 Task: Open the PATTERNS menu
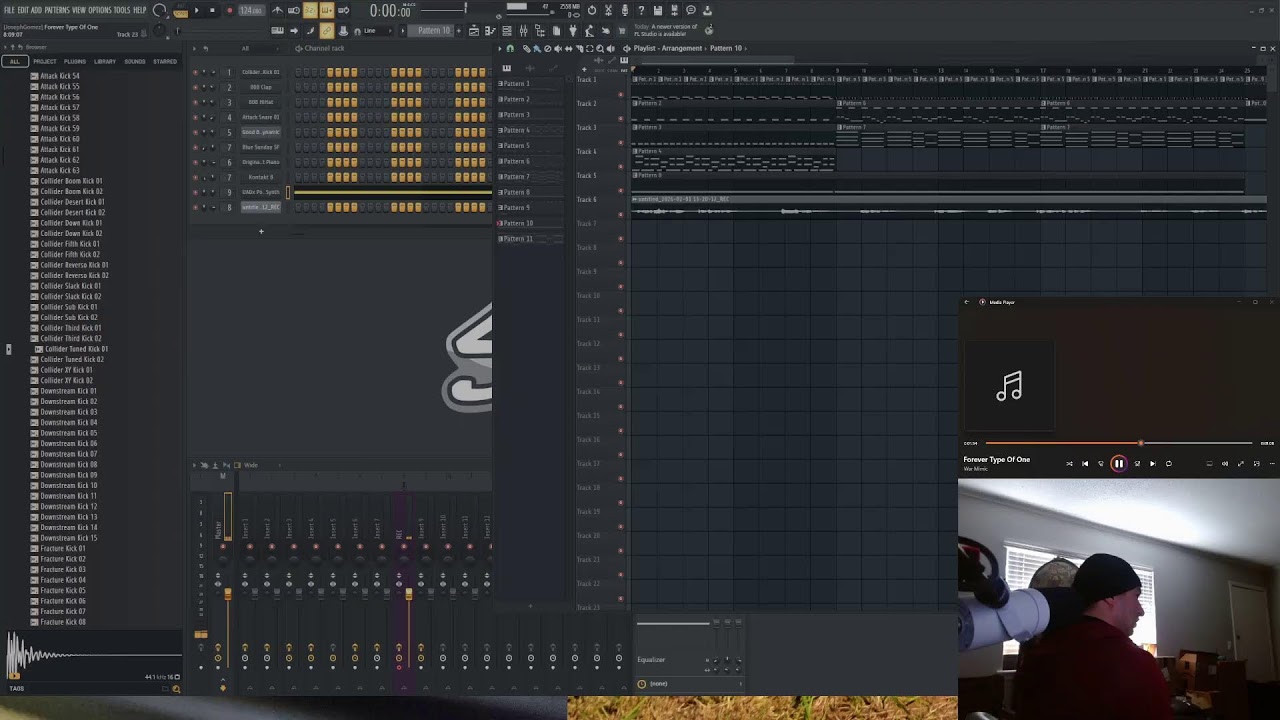(x=56, y=10)
